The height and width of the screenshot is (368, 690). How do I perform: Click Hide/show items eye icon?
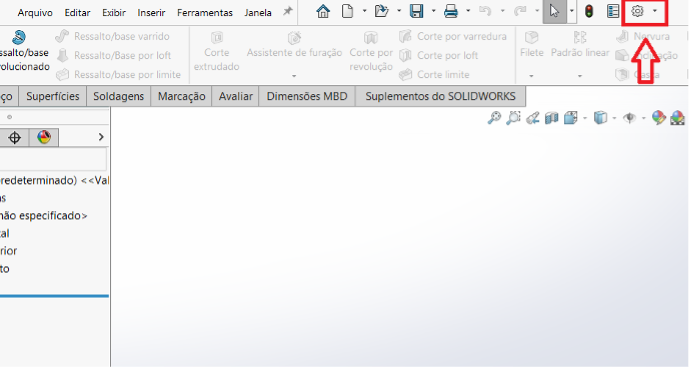[x=630, y=118]
